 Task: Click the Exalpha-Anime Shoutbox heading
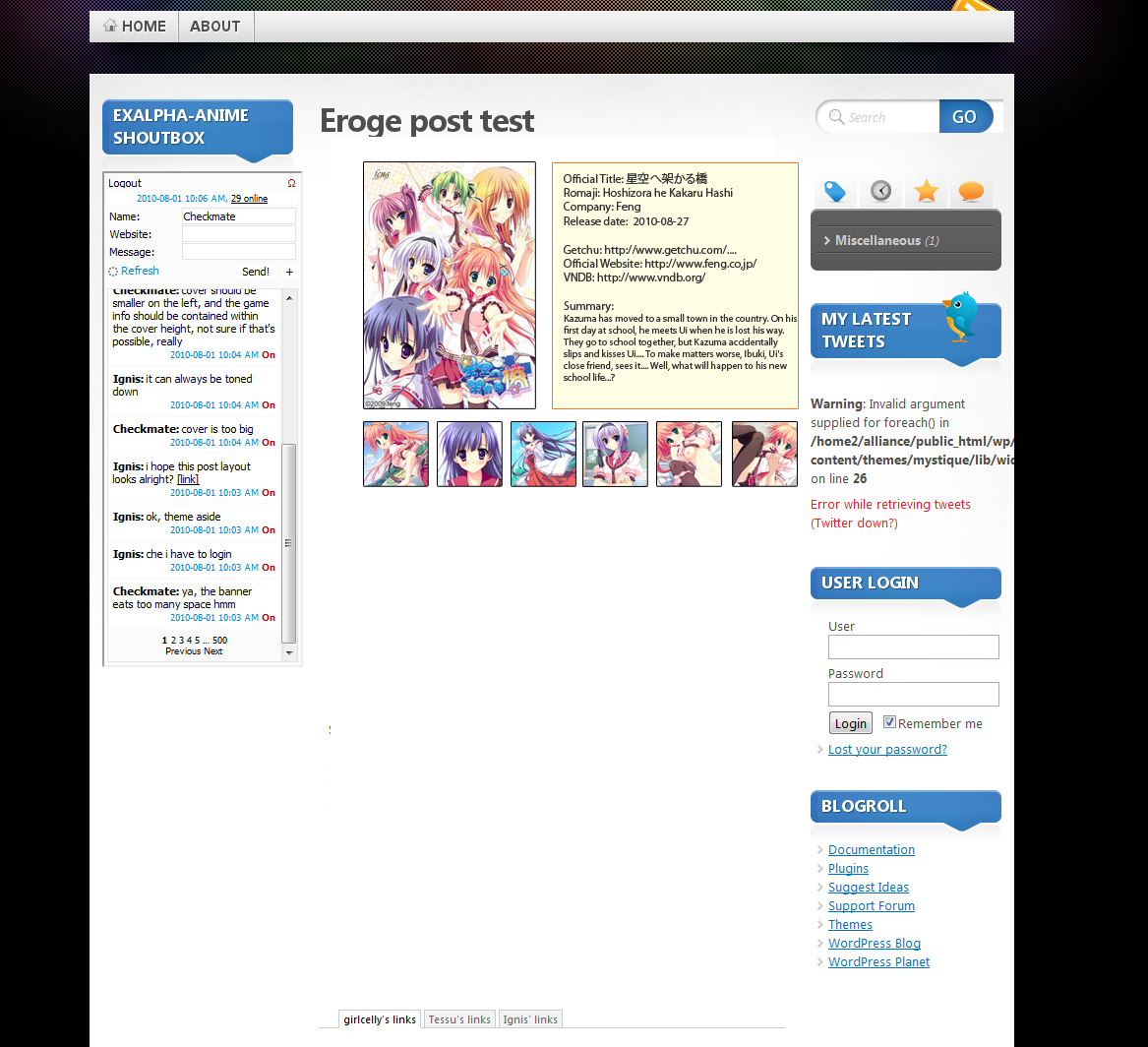pyautogui.click(x=198, y=127)
